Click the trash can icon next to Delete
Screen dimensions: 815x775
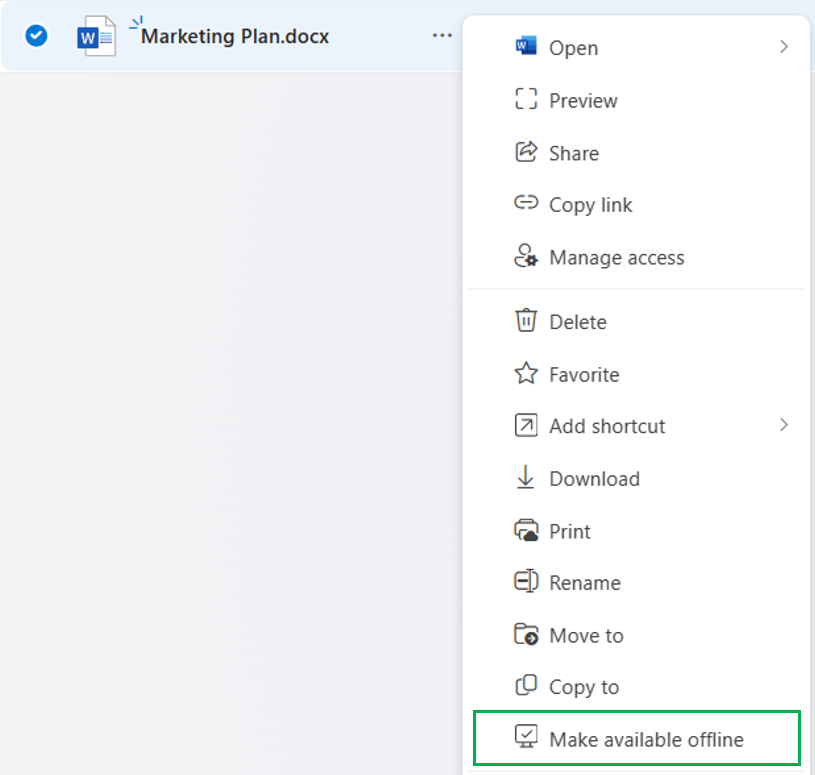526,321
